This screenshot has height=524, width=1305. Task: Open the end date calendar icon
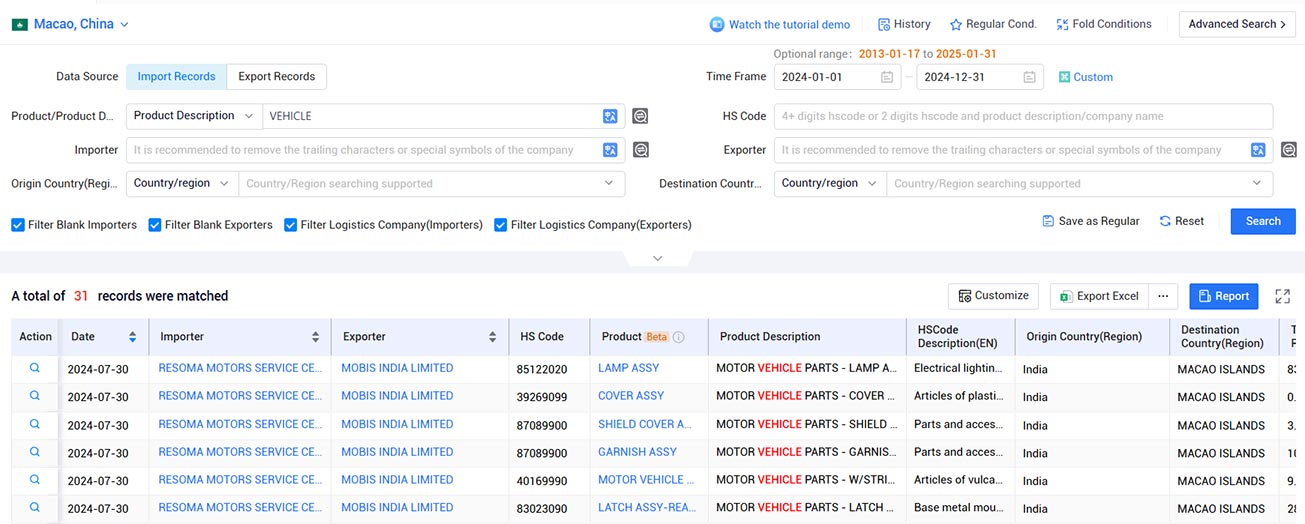1030,77
